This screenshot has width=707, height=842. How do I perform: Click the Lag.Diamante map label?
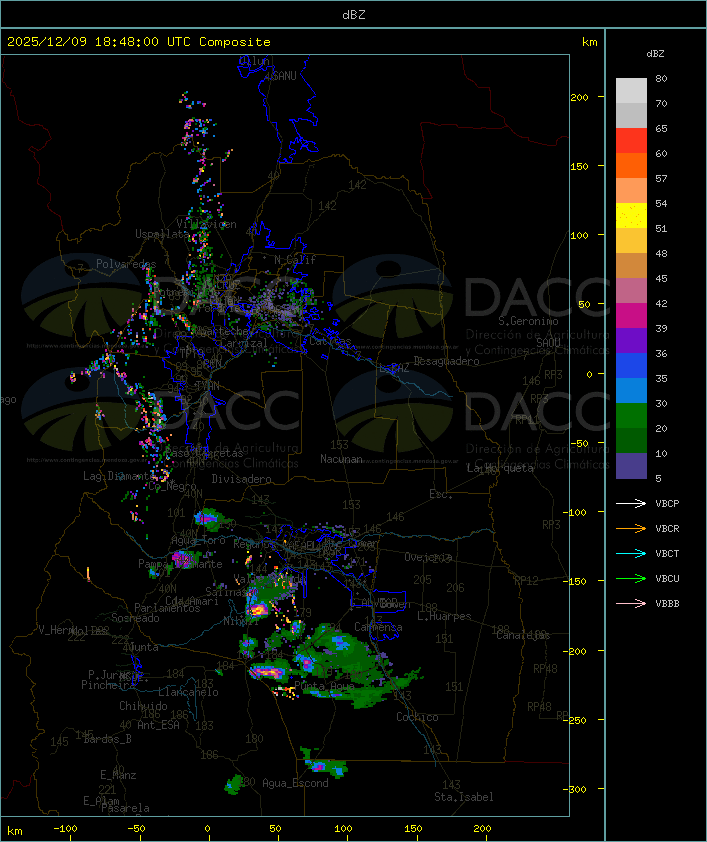[x=120, y=476]
